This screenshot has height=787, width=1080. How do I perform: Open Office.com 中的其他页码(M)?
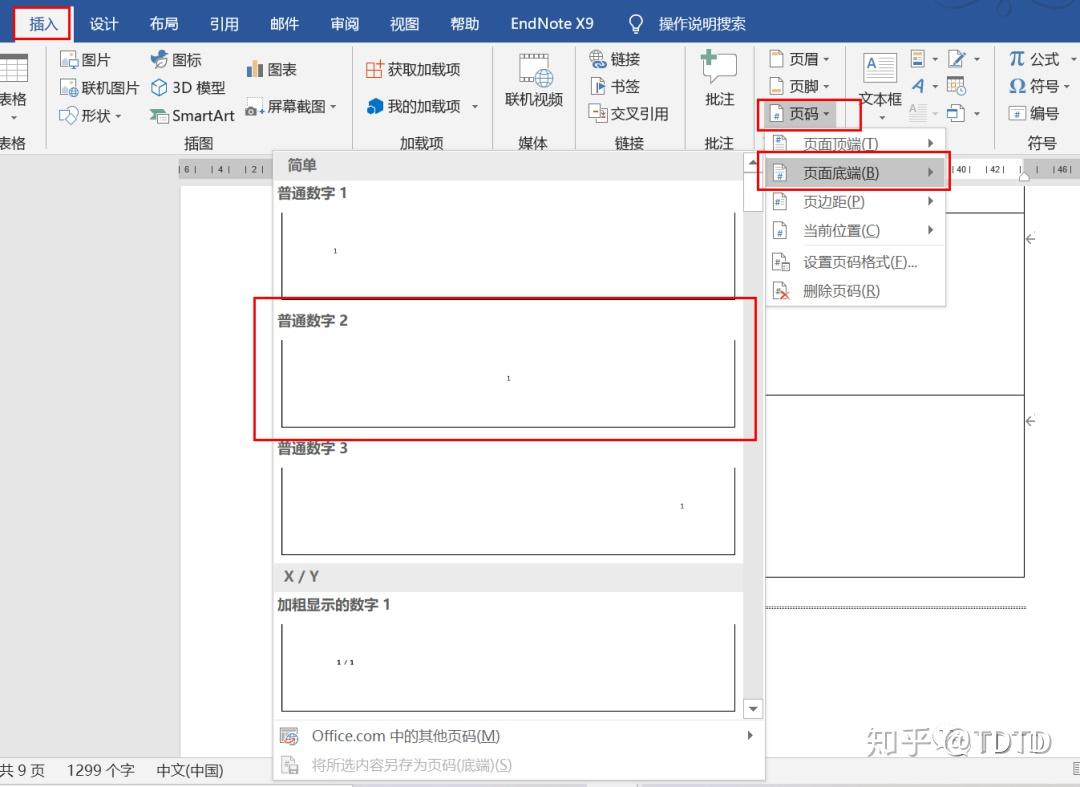[x=519, y=736]
